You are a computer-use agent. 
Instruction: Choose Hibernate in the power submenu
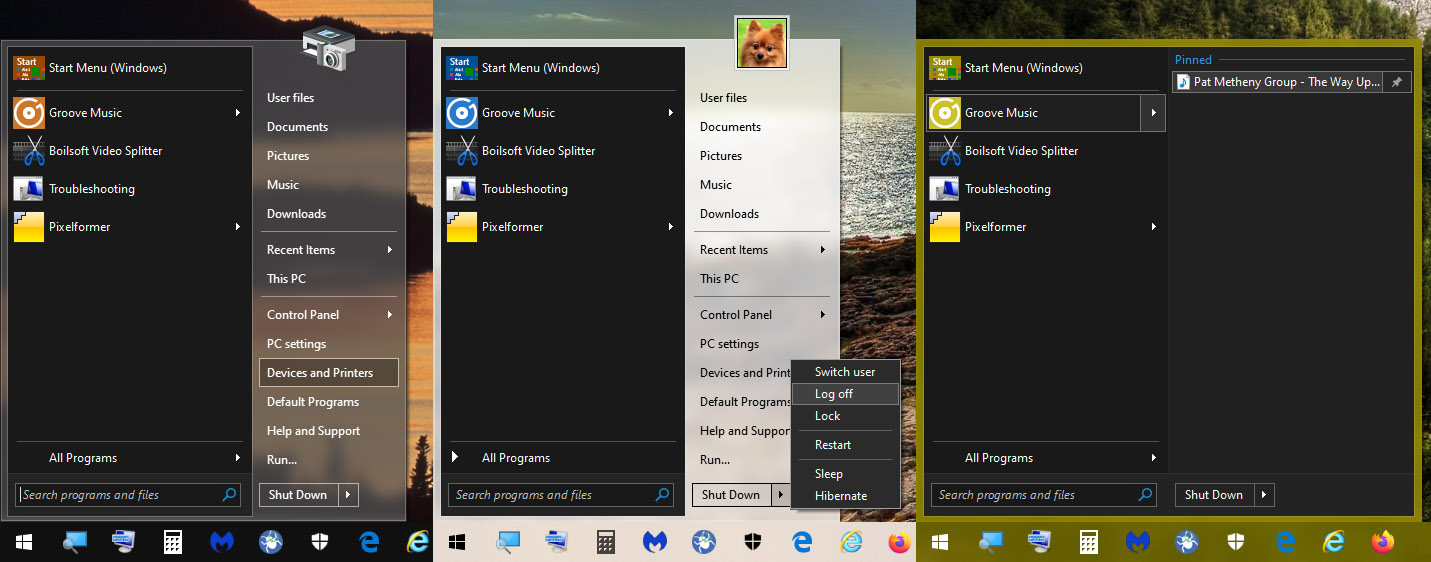[x=840, y=496]
